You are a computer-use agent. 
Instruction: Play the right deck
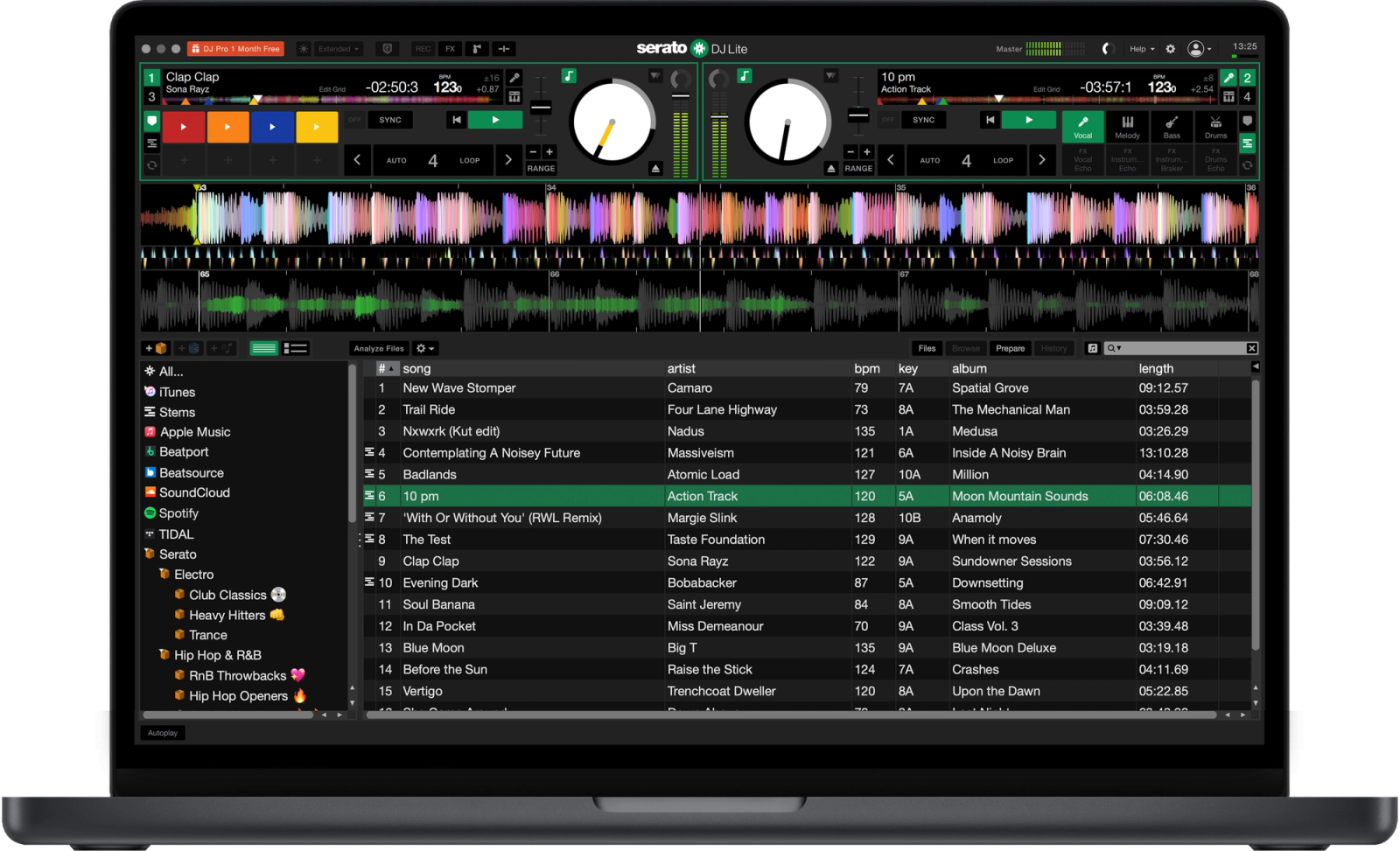(1029, 120)
